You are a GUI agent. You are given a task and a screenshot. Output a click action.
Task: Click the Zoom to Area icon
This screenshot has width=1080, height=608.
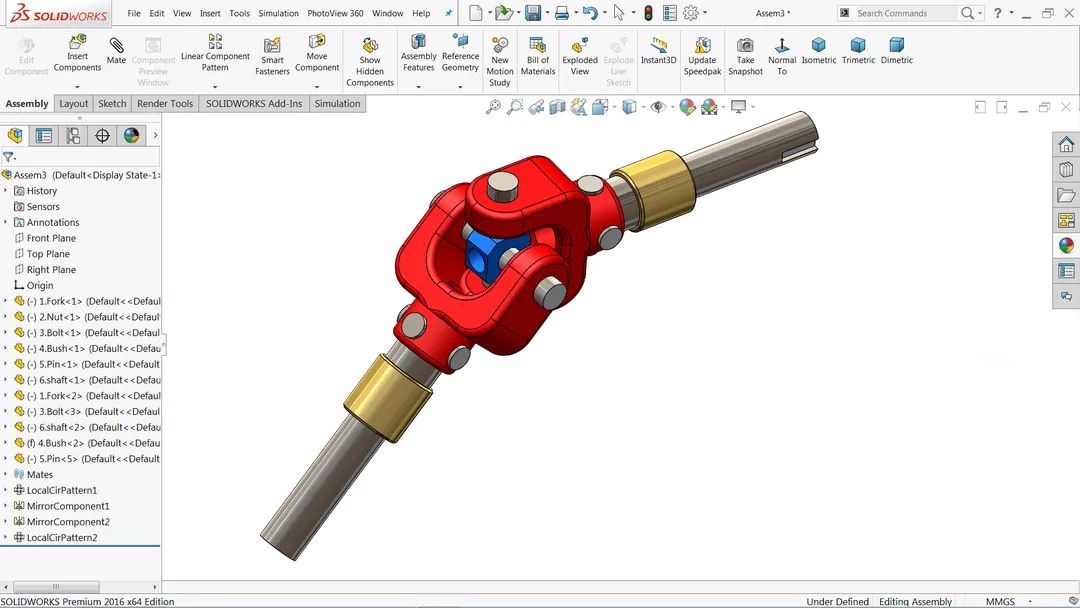point(515,107)
